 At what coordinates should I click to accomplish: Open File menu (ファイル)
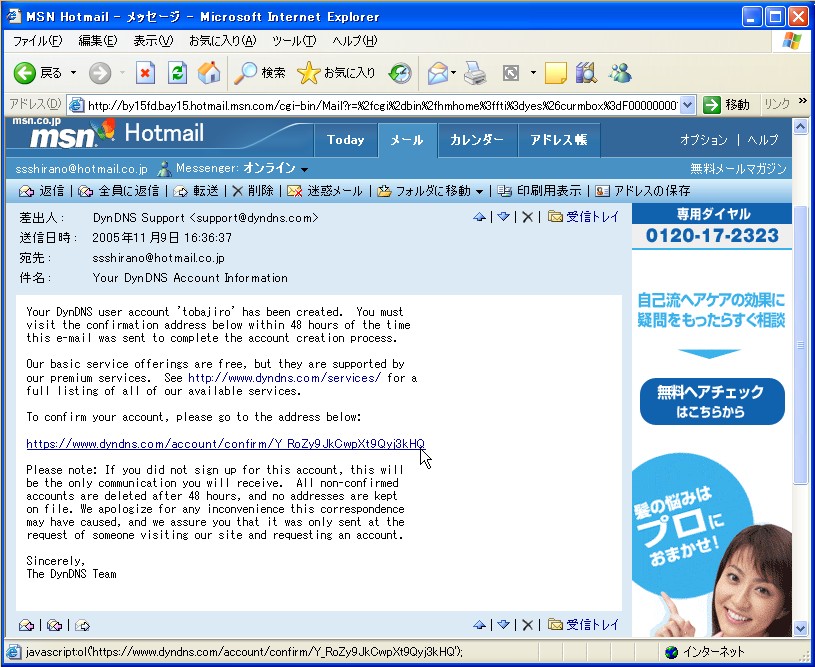click(x=37, y=41)
